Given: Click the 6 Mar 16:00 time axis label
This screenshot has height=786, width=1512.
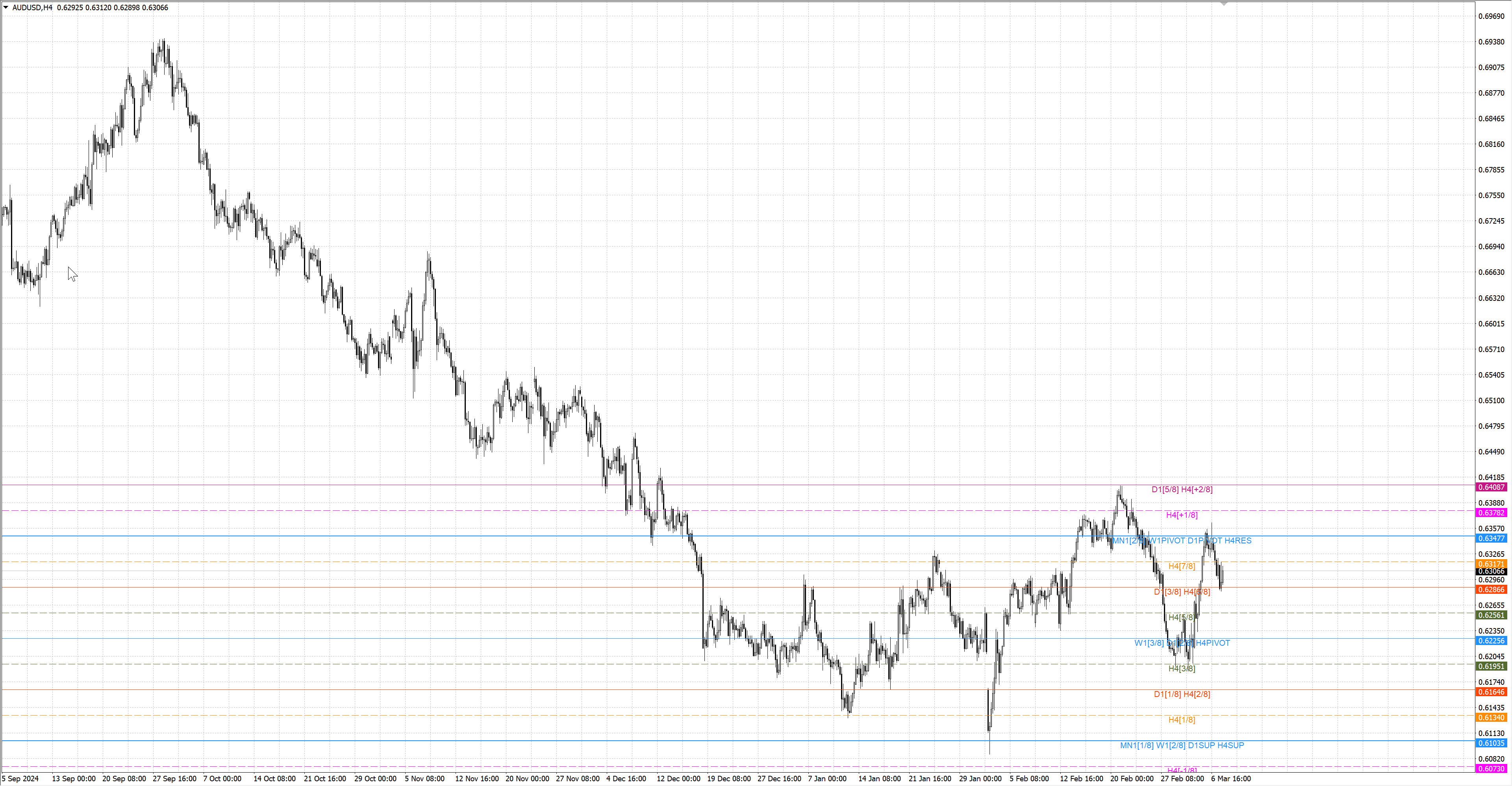Looking at the screenshot, I should pyautogui.click(x=1230, y=779).
